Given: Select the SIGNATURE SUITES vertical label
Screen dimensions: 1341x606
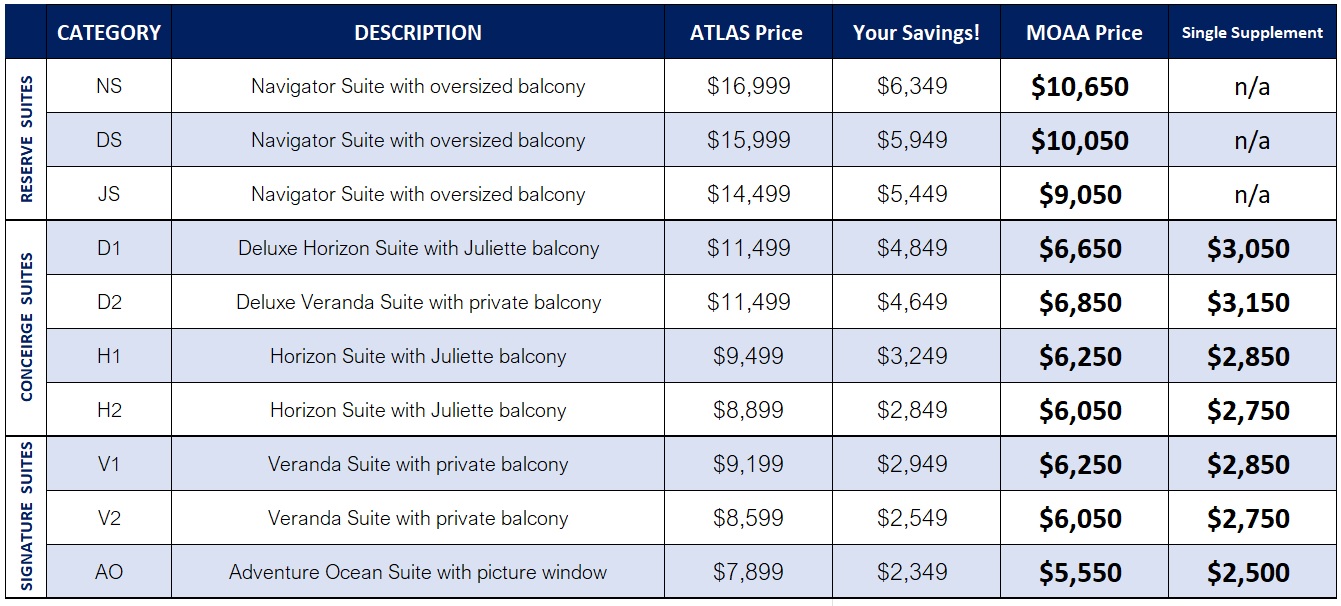Looking at the screenshot, I should click(x=26, y=517).
